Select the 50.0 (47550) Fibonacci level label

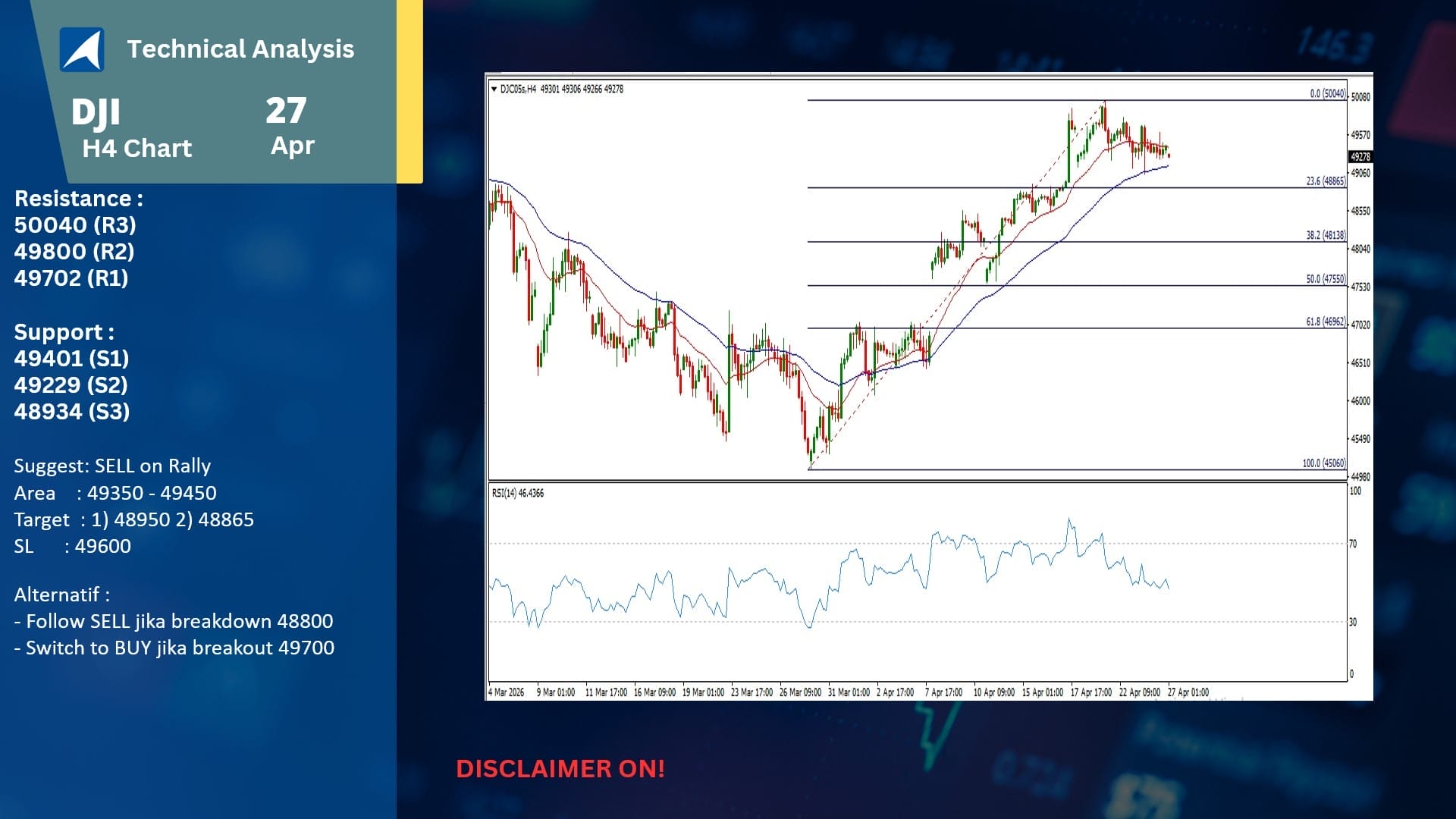click(1326, 279)
